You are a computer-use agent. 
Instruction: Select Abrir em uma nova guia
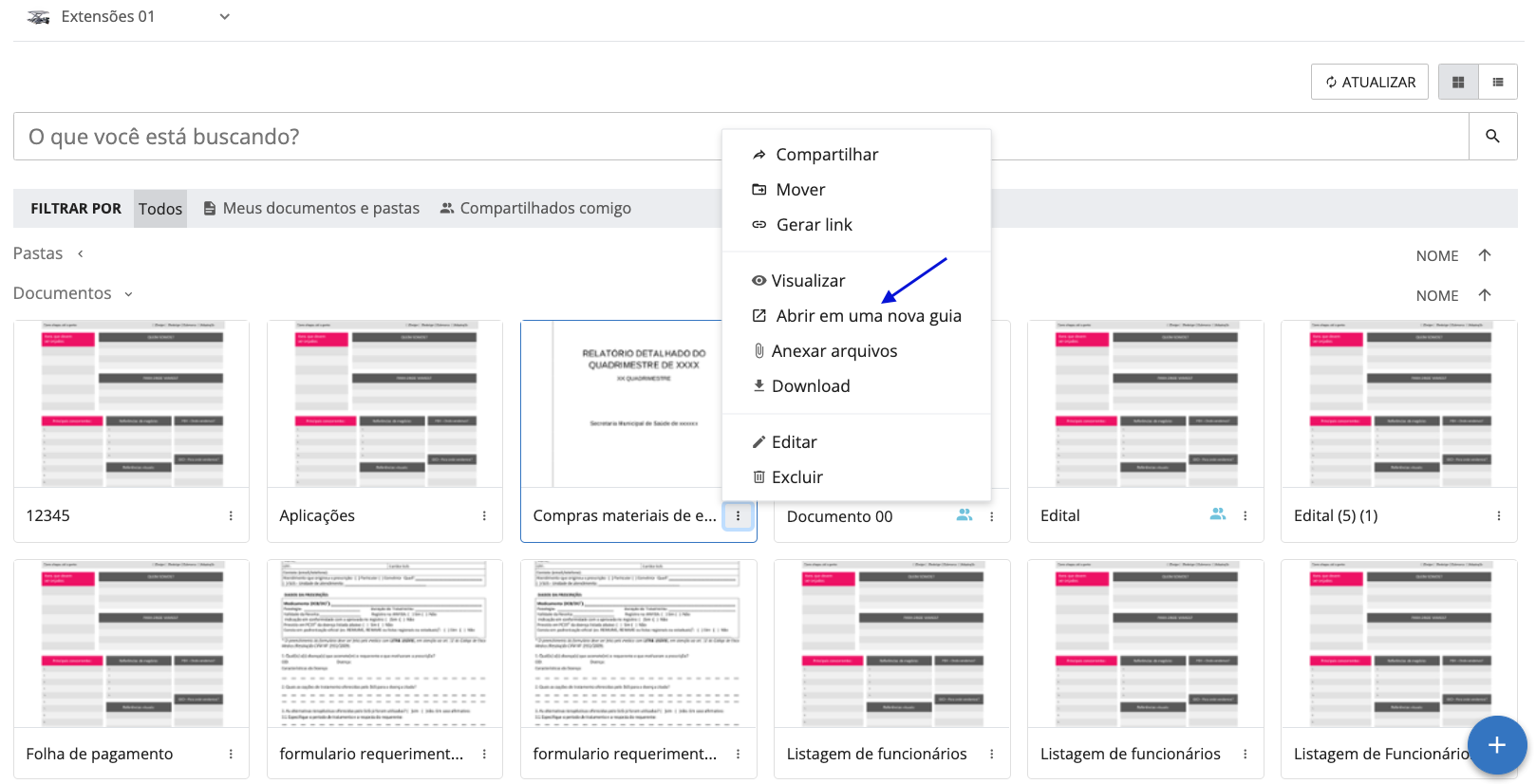(x=868, y=316)
